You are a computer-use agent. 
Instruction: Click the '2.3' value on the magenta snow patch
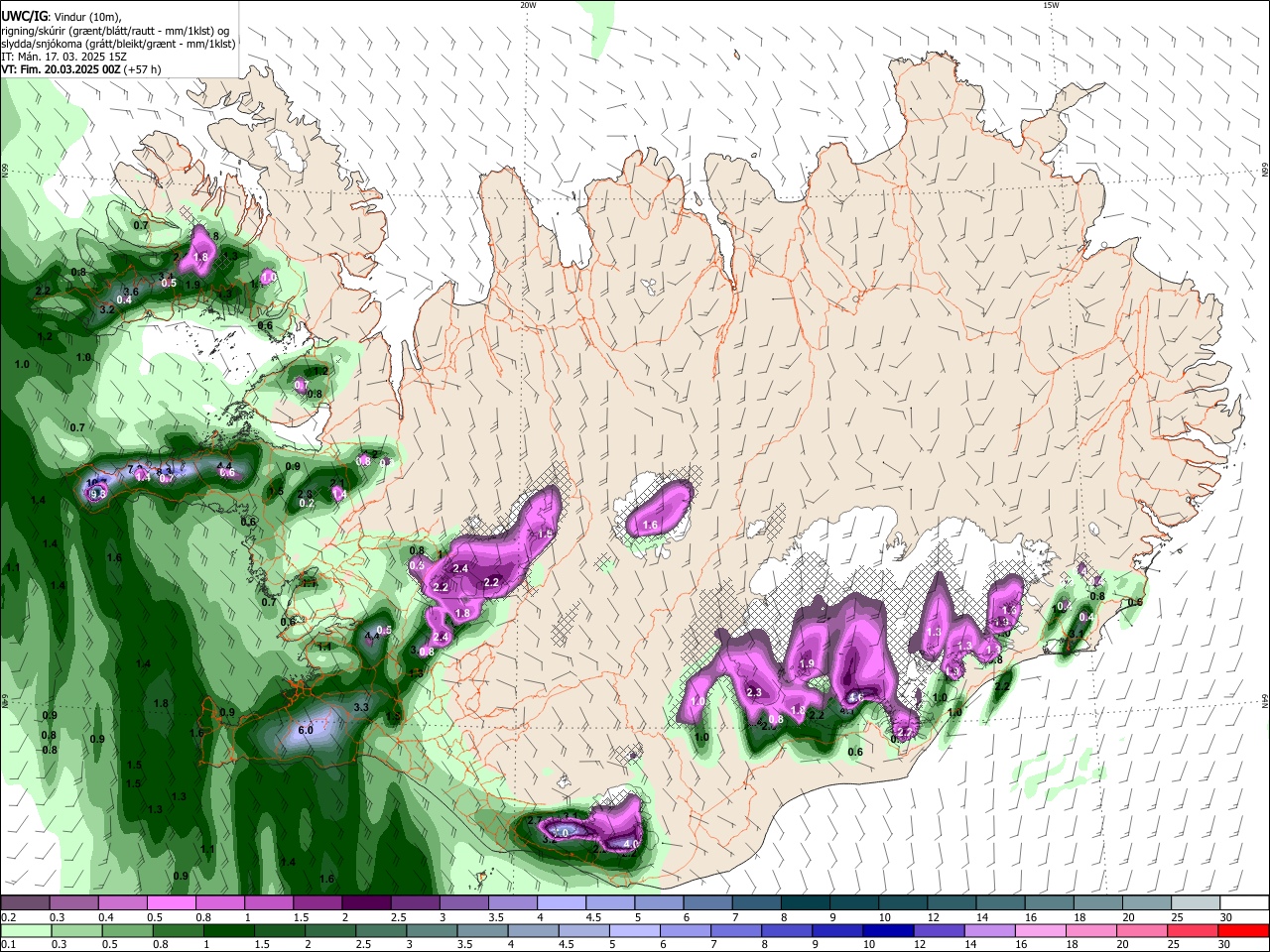[x=754, y=692]
